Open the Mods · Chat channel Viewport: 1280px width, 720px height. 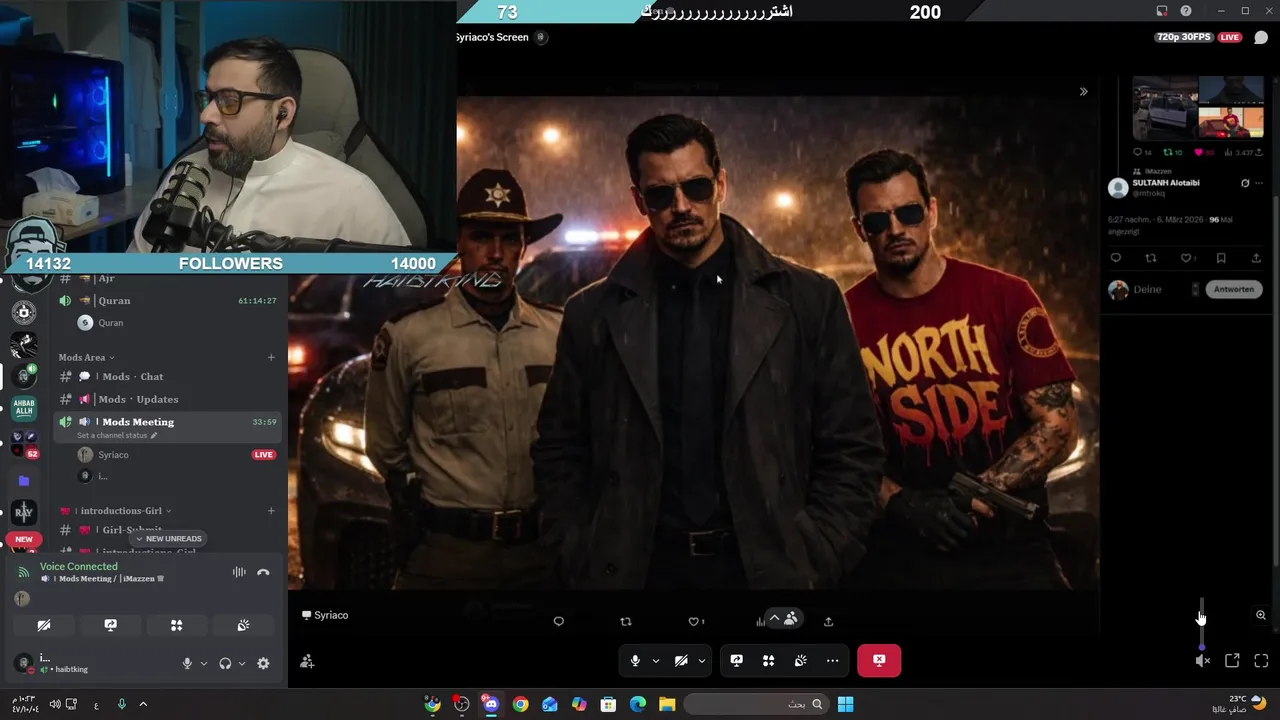[166, 377]
